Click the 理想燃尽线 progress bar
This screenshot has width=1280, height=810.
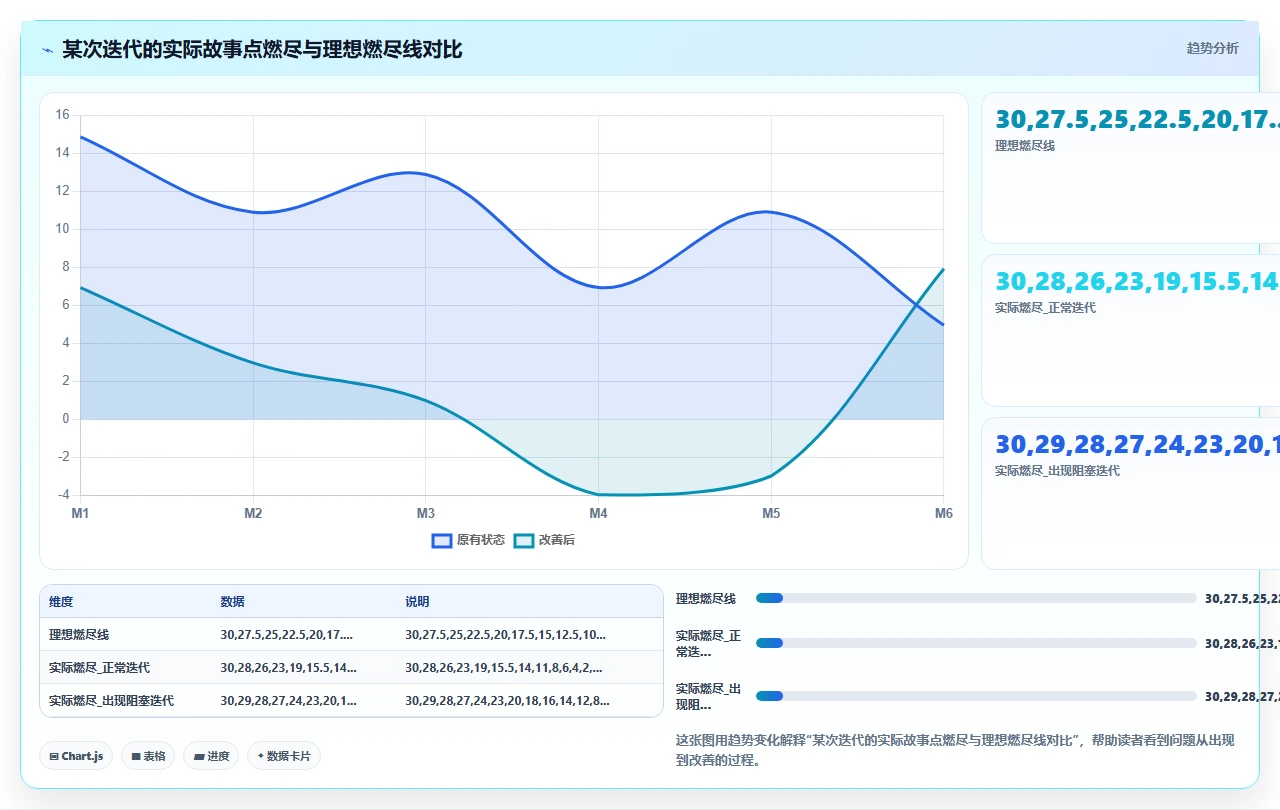point(976,598)
